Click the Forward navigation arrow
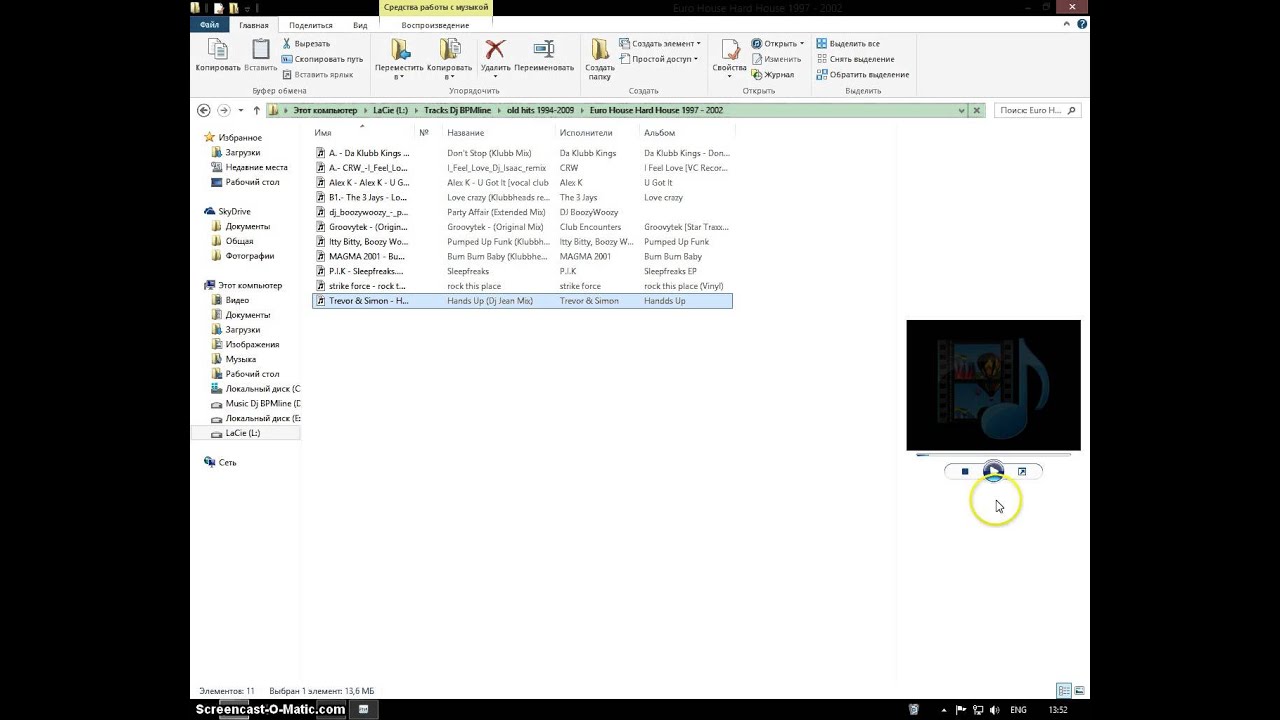Screen dimensions: 1280x720 [224, 110]
